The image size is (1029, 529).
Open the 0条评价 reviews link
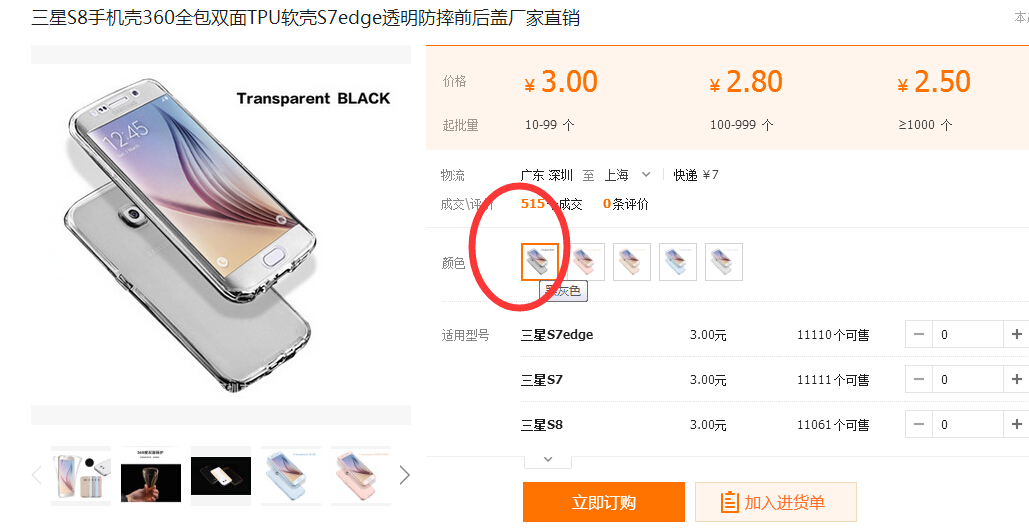tap(625, 204)
